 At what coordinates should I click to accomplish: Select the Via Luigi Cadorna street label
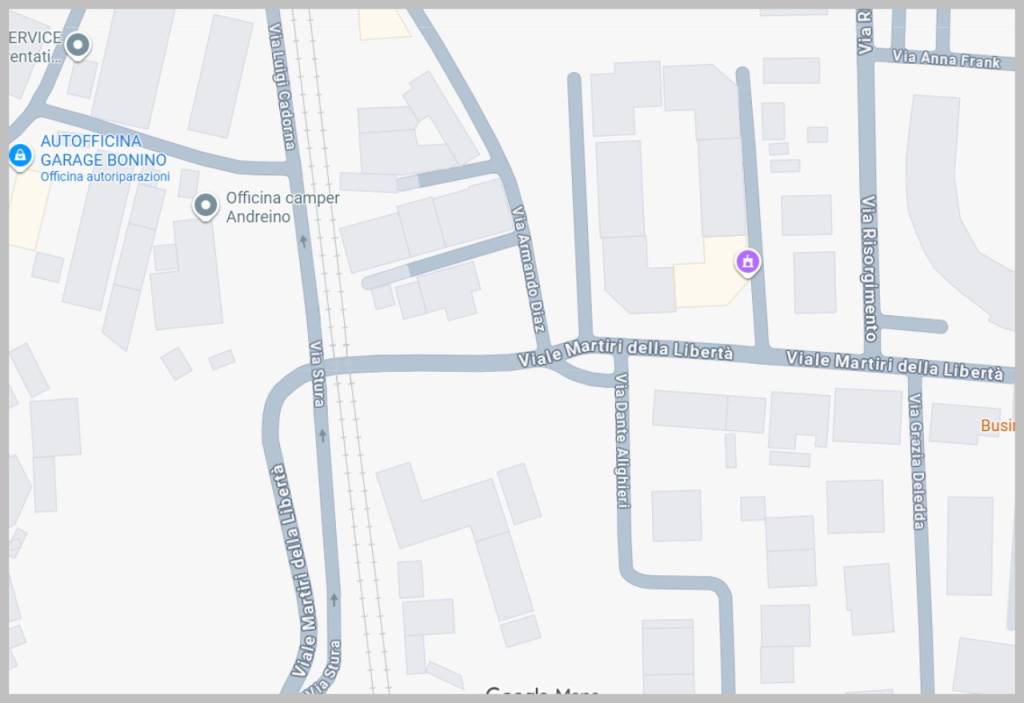(x=282, y=86)
